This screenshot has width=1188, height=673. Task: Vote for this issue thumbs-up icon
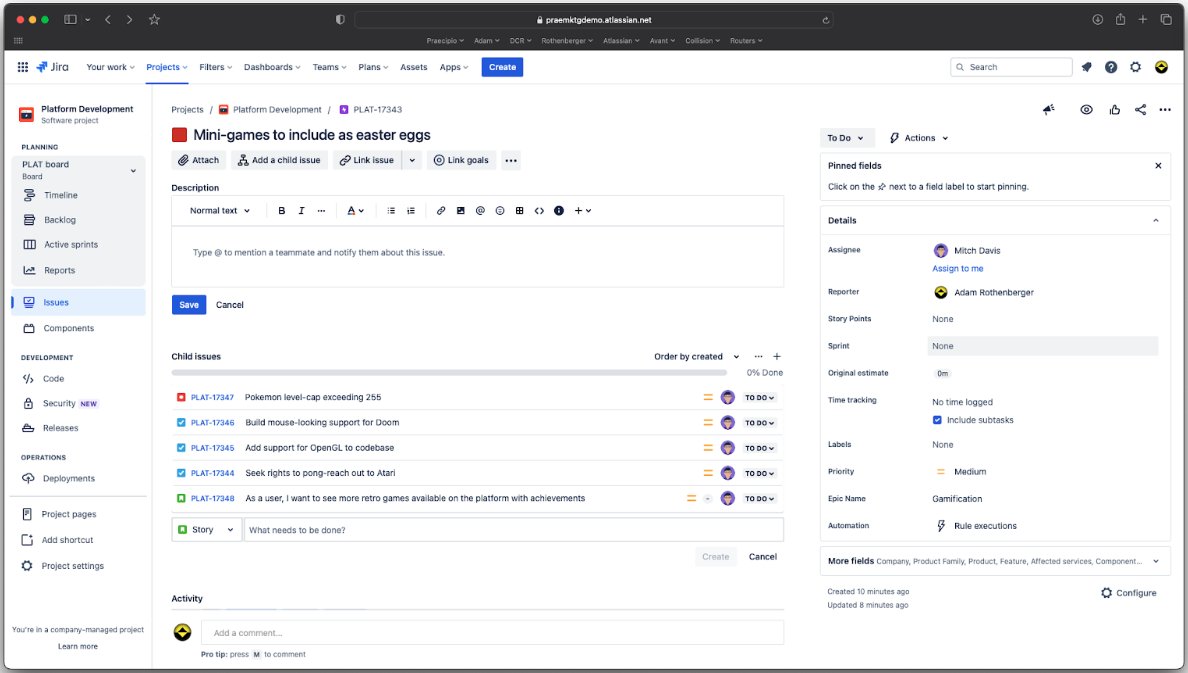(1115, 109)
